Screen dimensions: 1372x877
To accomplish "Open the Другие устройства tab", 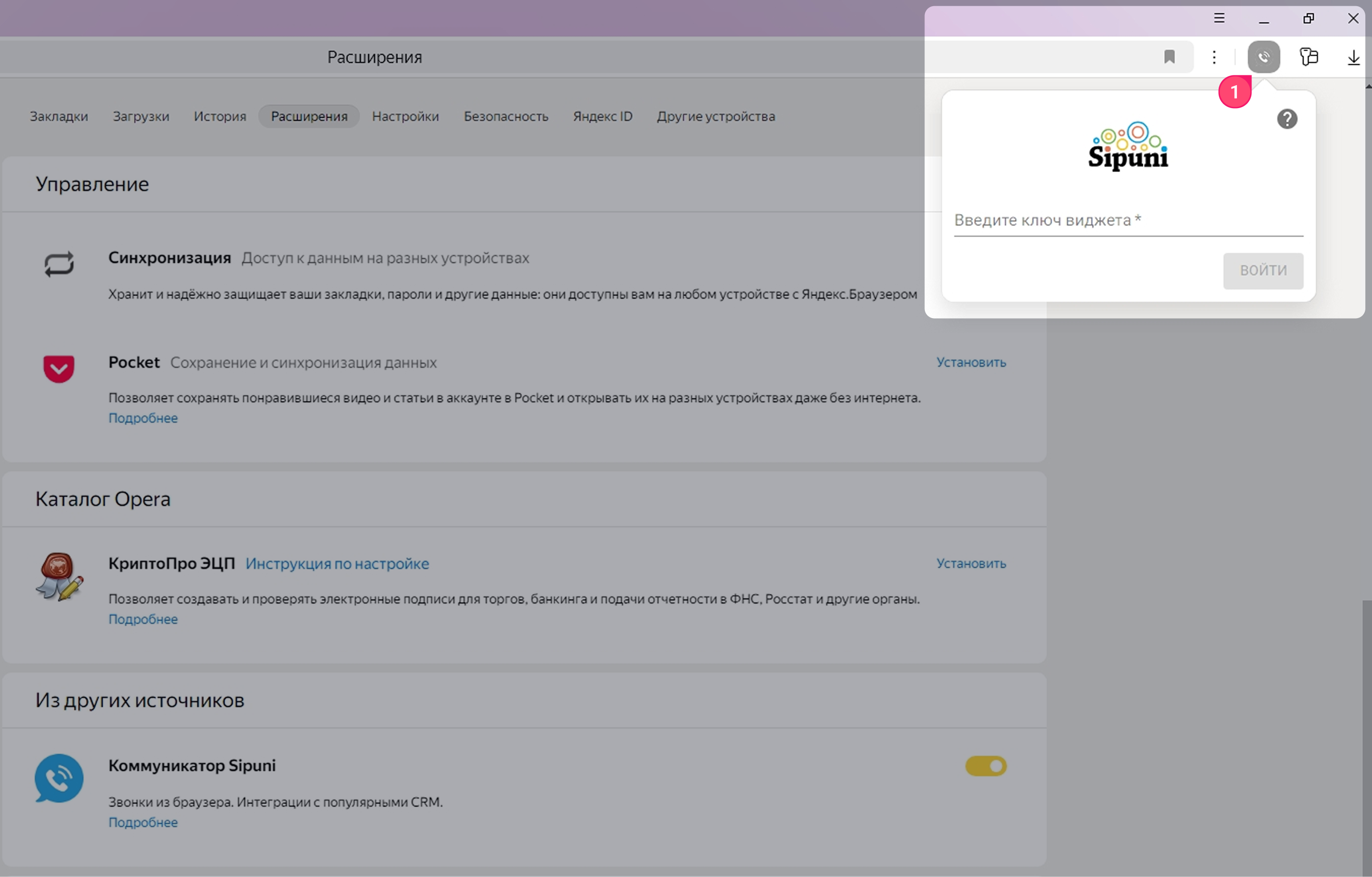I will point(716,116).
